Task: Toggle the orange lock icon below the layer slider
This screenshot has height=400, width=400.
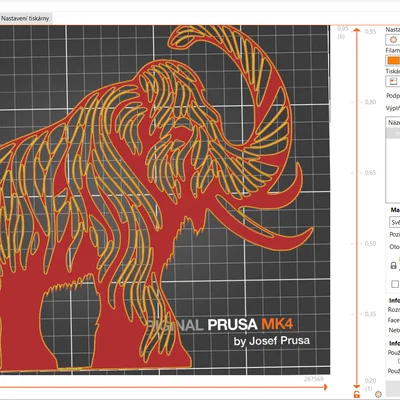Action: coord(357,395)
